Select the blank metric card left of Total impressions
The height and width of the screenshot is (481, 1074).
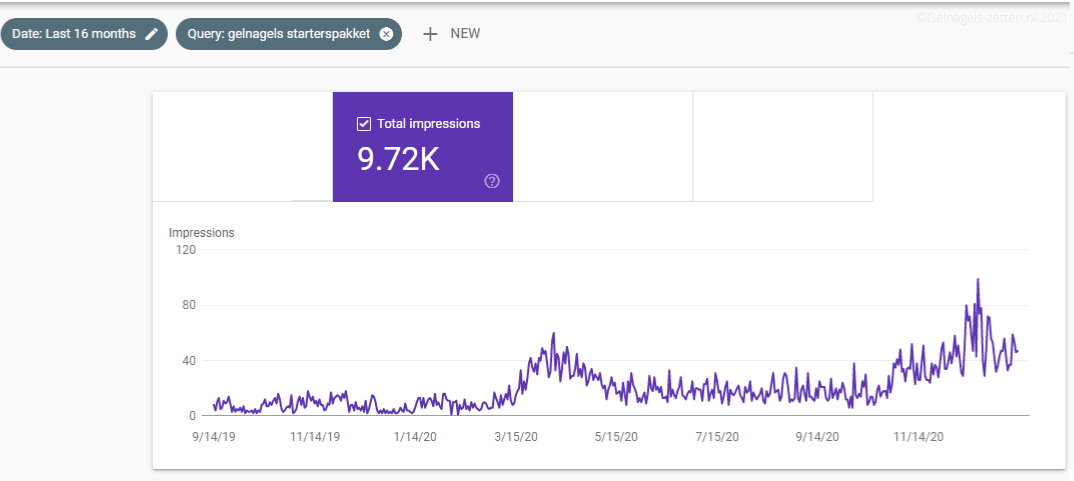click(242, 147)
